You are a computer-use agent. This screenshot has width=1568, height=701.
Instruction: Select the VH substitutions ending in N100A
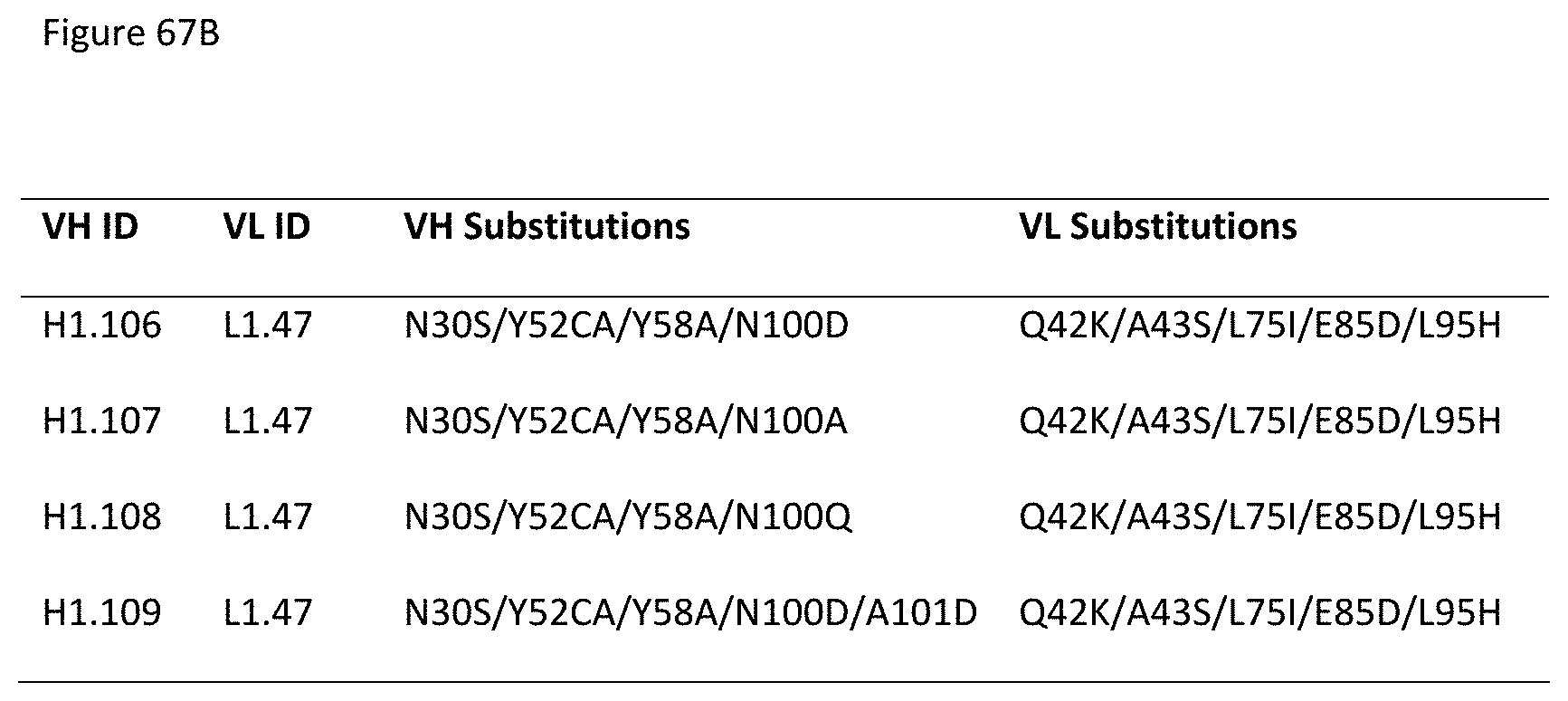point(626,422)
